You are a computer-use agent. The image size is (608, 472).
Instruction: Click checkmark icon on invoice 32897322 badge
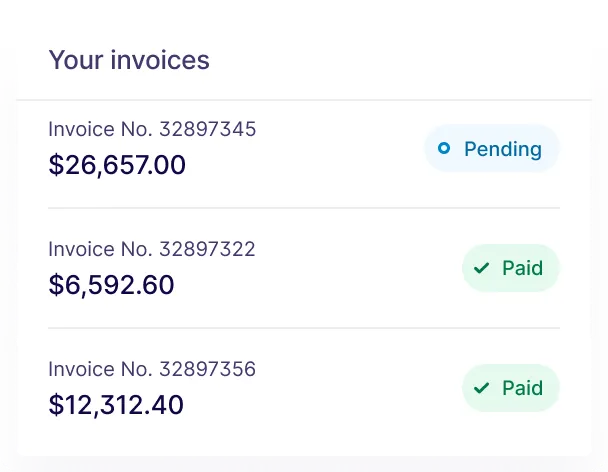tap(482, 268)
